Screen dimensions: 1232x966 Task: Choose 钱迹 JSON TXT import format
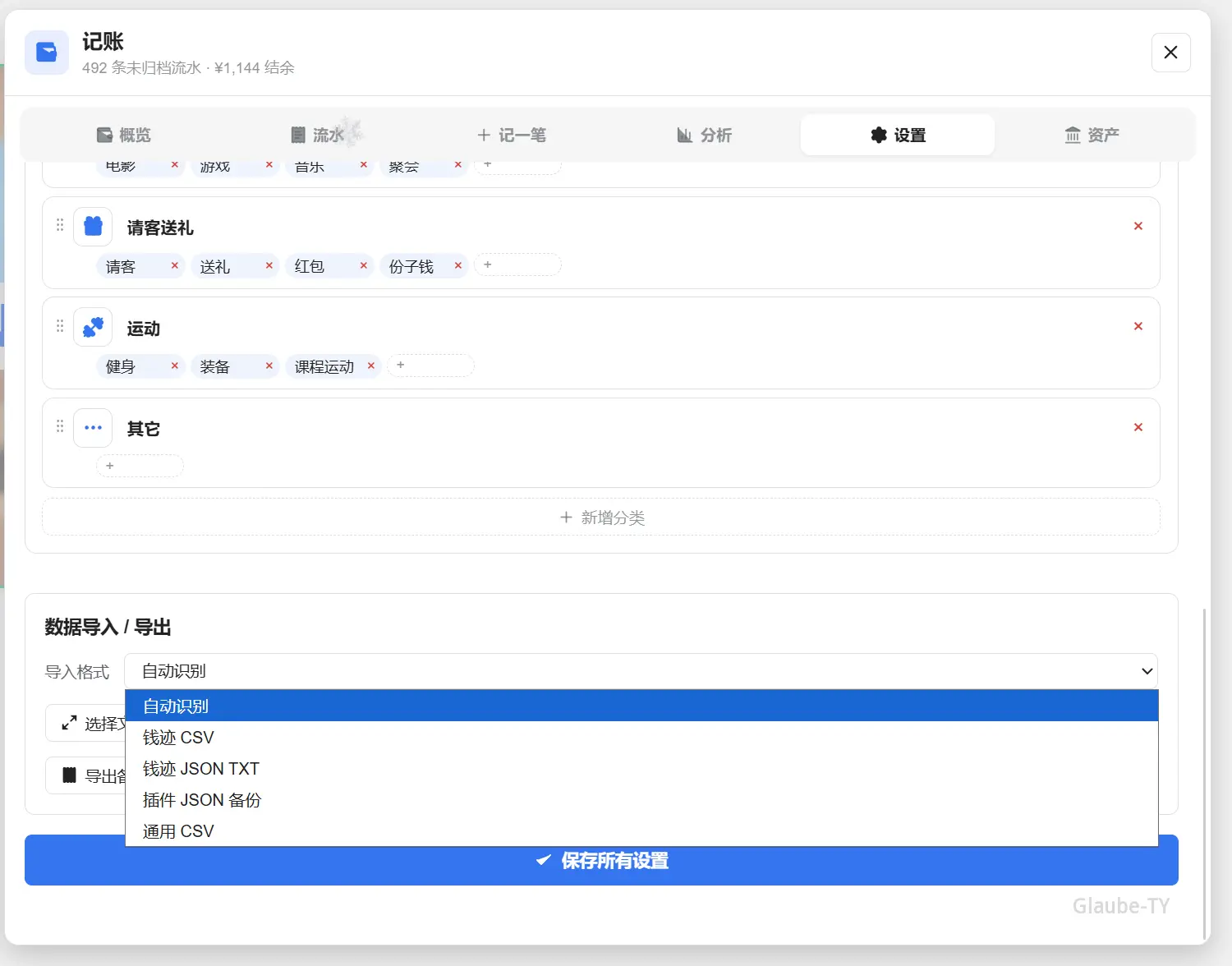[641, 769]
